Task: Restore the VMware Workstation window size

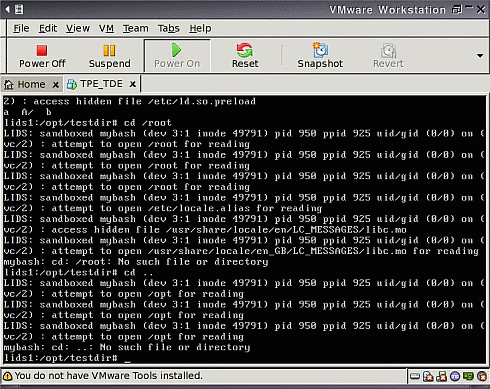Action: (456, 9)
